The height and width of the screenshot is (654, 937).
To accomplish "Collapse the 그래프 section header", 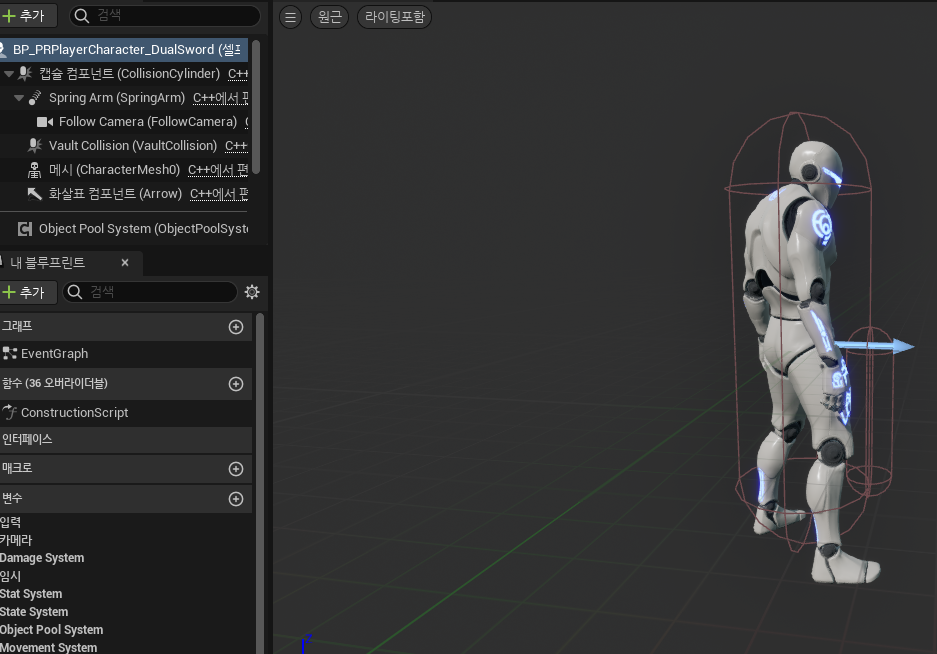I will point(125,326).
